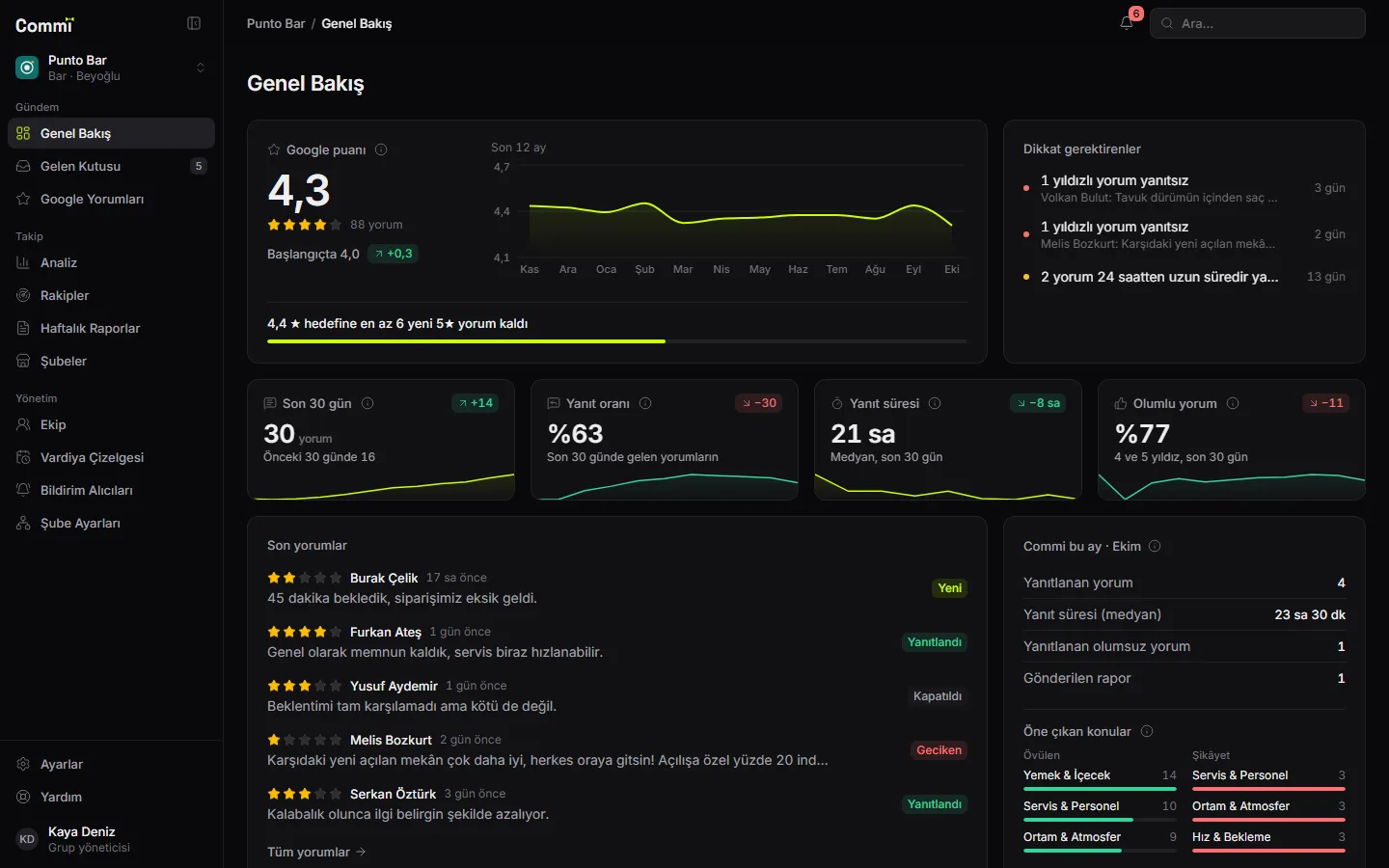Click info icon beside Yanıt oranı
This screenshot has height=868, width=1389.
645,403
